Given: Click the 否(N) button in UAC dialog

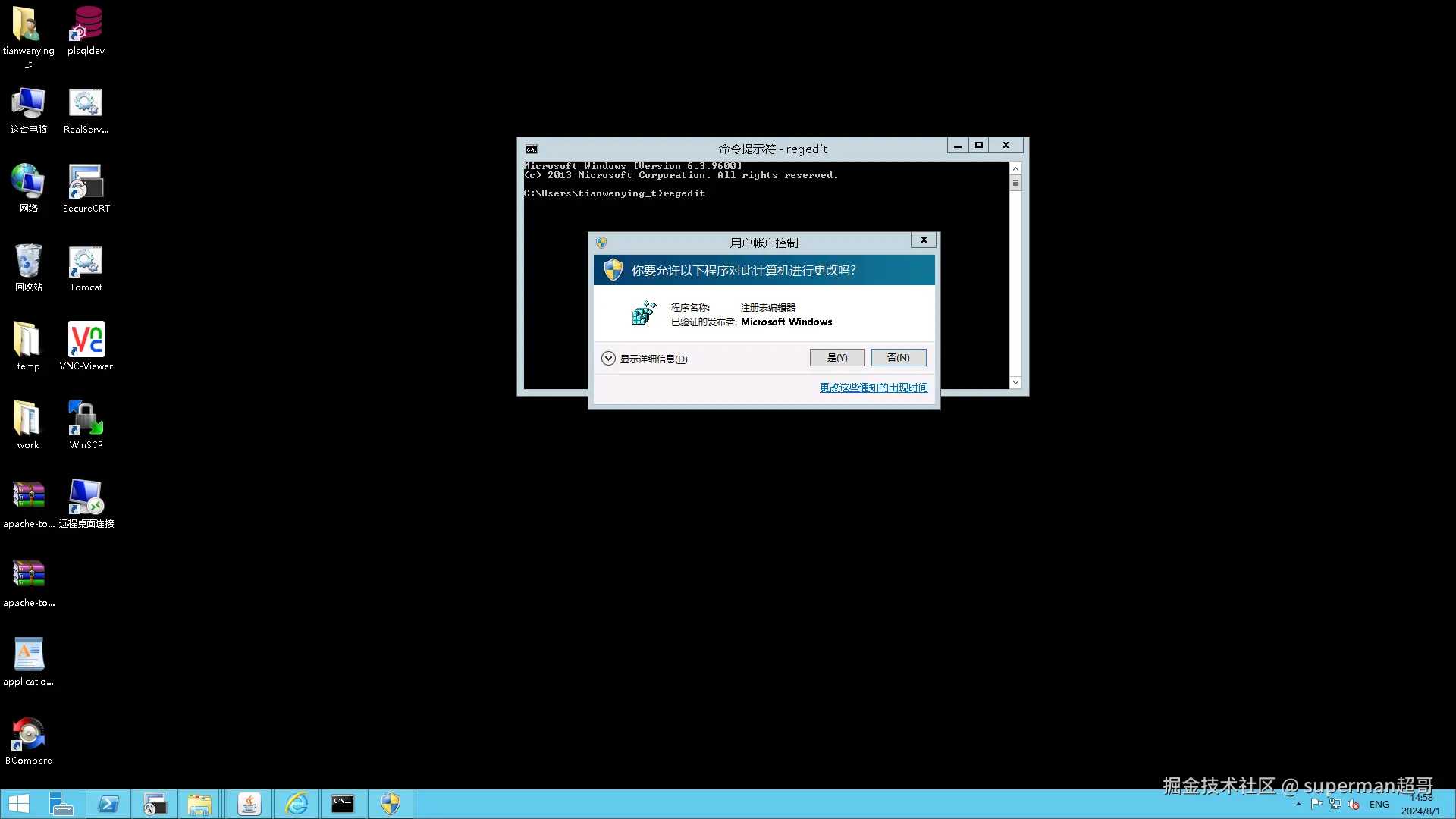Looking at the screenshot, I should pos(898,358).
